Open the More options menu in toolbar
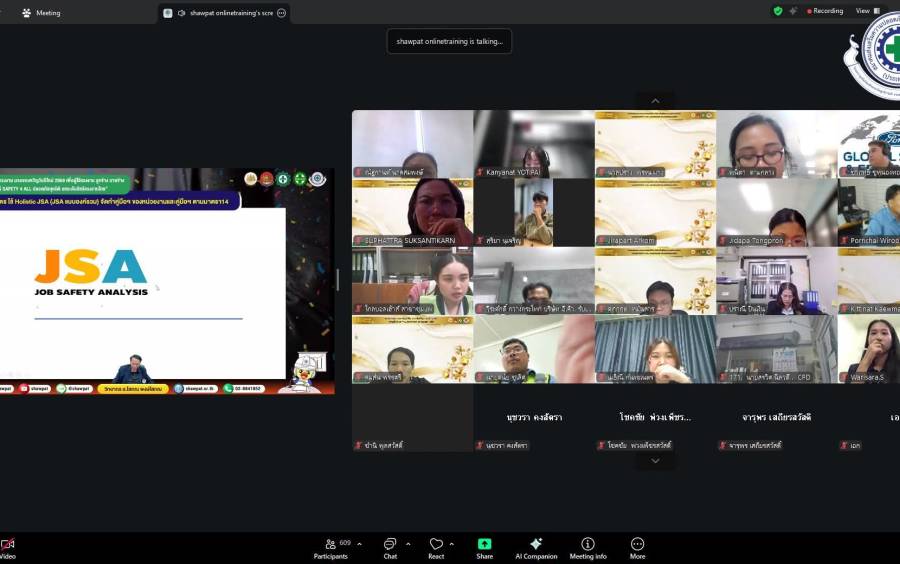The image size is (900, 564). (x=637, y=549)
